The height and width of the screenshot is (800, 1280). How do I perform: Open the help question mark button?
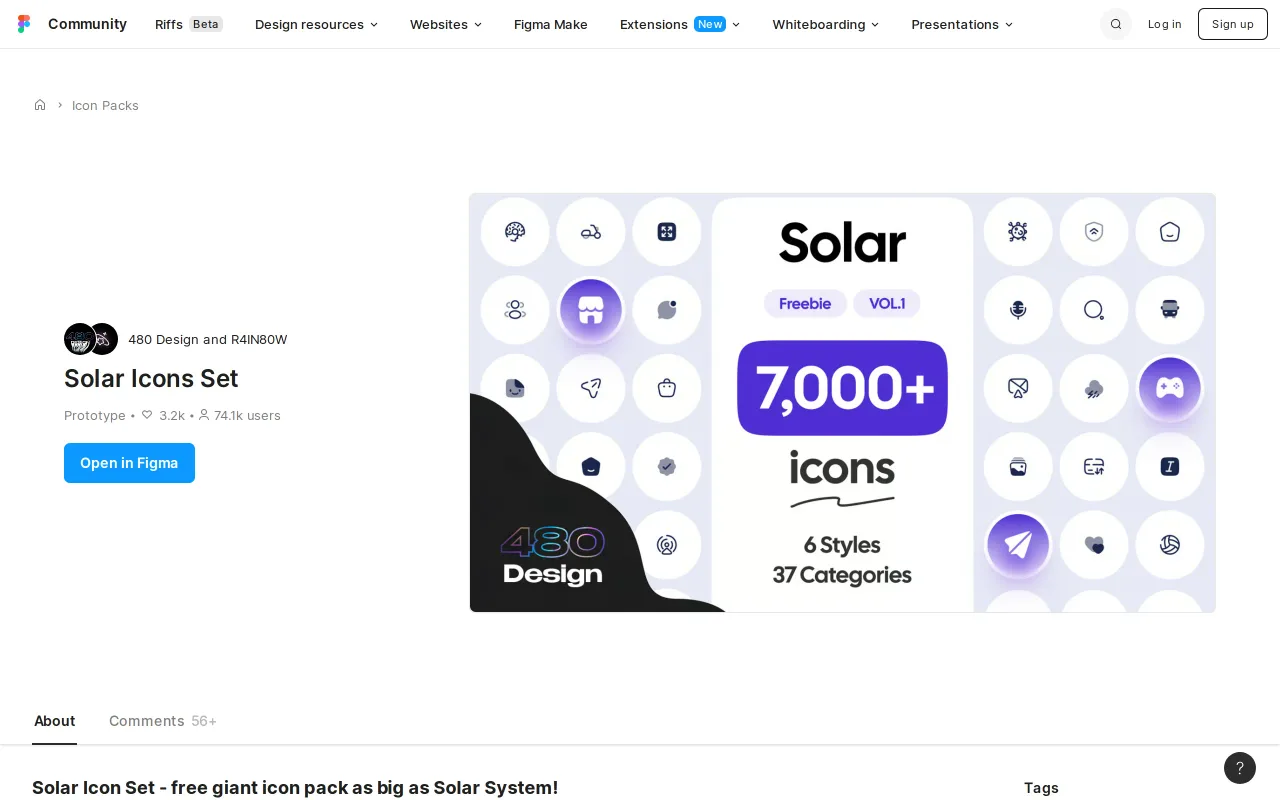[1240, 768]
